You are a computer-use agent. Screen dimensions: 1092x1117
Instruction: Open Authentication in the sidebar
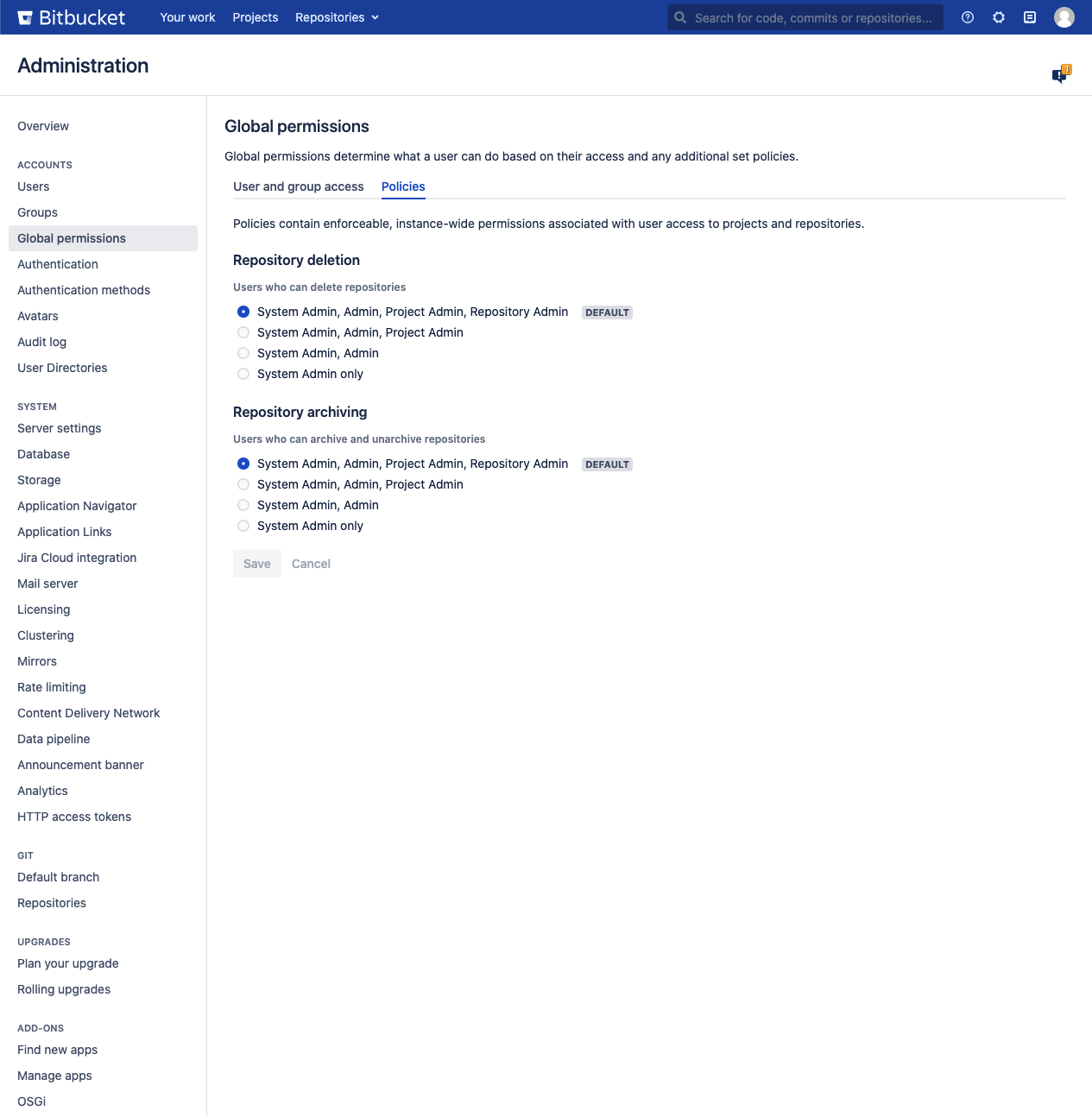point(58,264)
